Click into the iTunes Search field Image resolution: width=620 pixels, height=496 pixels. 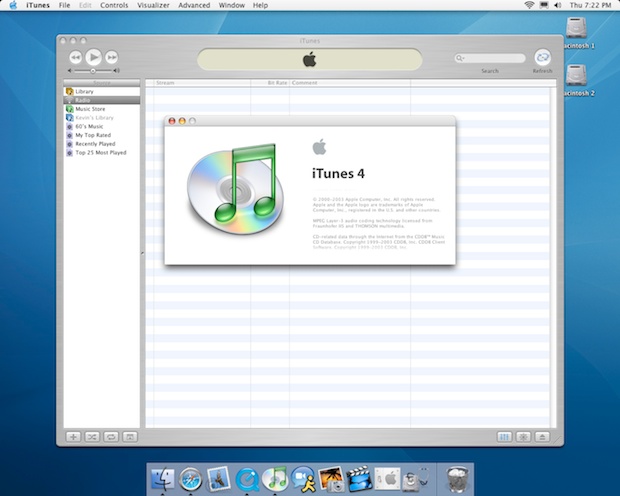tap(490, 58)
